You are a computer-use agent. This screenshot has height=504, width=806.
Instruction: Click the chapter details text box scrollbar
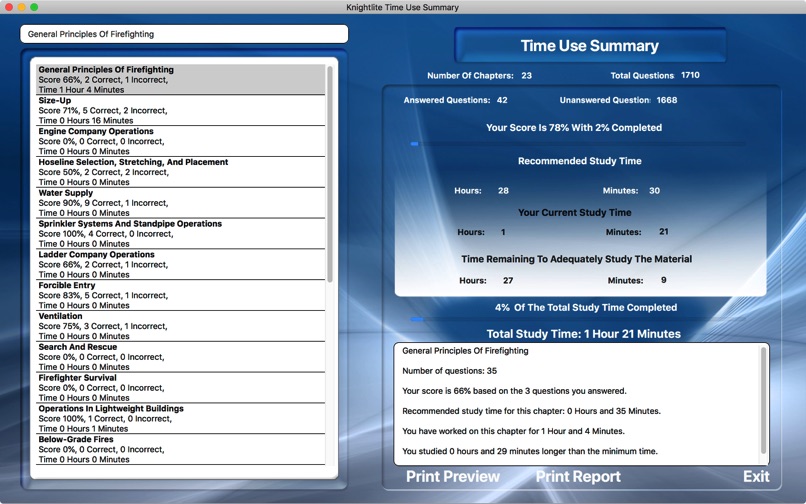pos(763,400)
